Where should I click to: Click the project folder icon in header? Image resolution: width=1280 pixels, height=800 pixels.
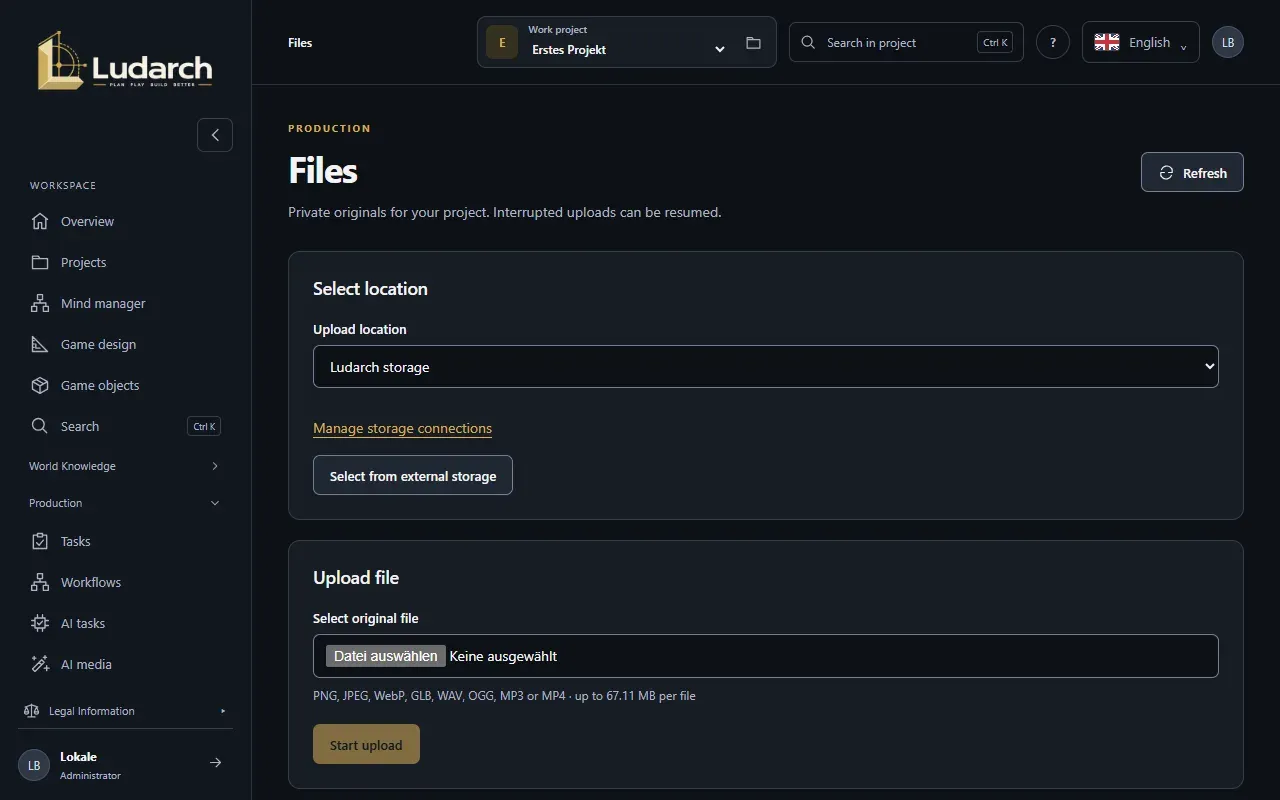[754, 43]
